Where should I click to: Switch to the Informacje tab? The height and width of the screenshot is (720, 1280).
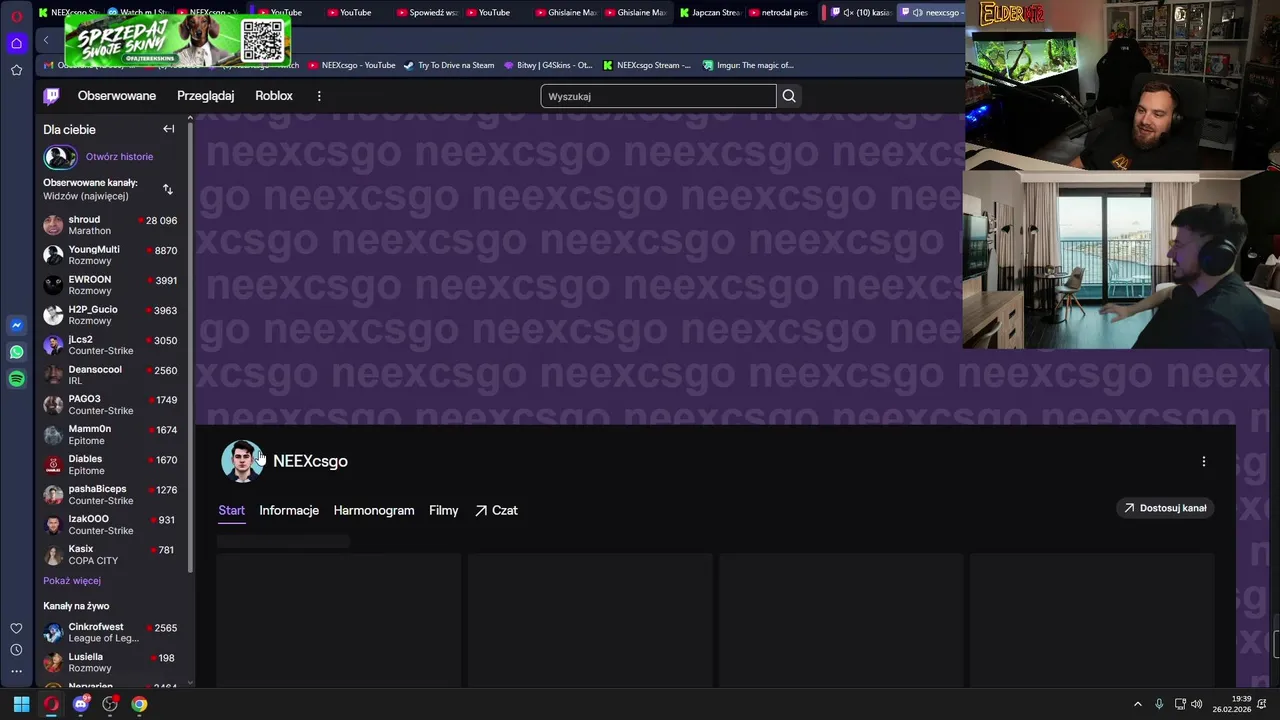coord(289,510)
